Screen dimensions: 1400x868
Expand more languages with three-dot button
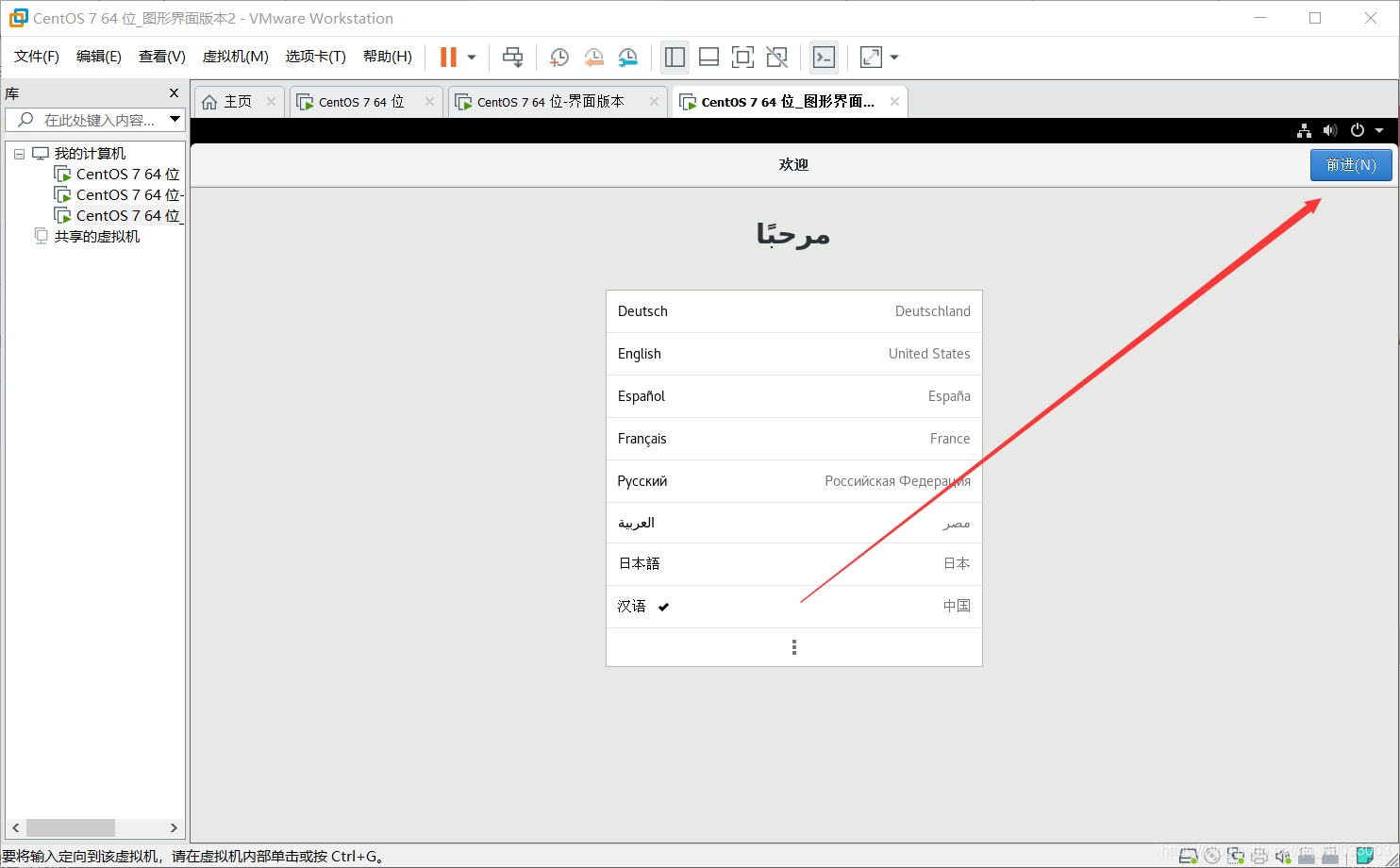coord(794,647)
